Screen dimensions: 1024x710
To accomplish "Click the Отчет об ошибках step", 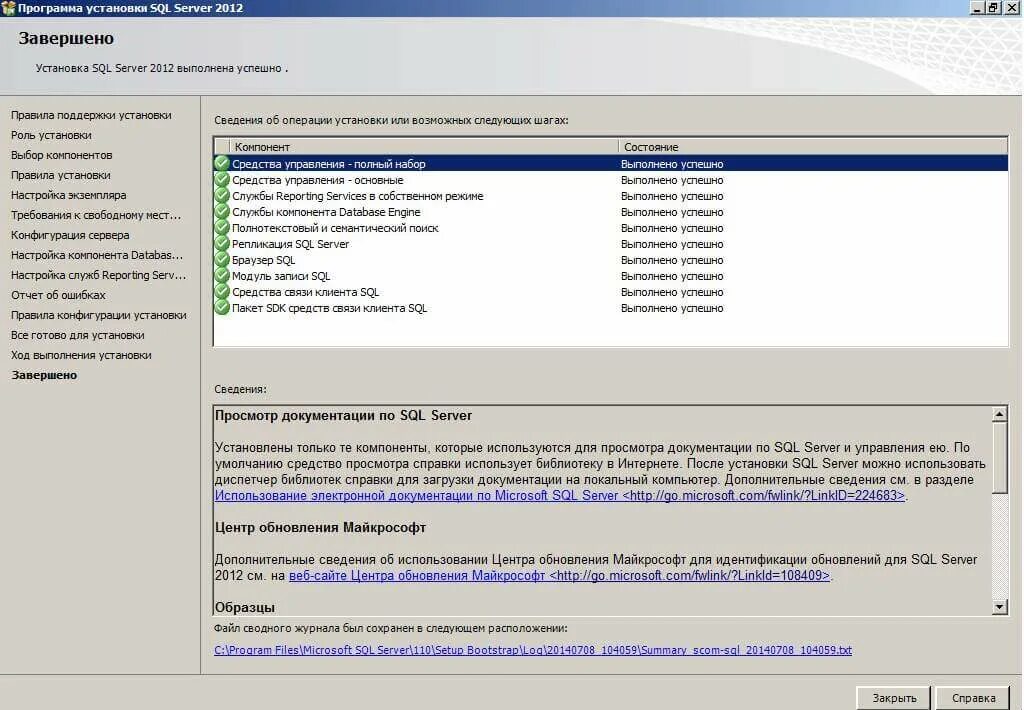I will click(x=58, y=295).
